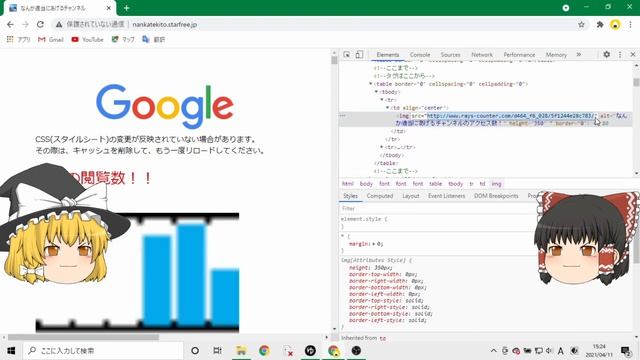Close the current browser tab
640x360 pixels.
click(109, 8)
